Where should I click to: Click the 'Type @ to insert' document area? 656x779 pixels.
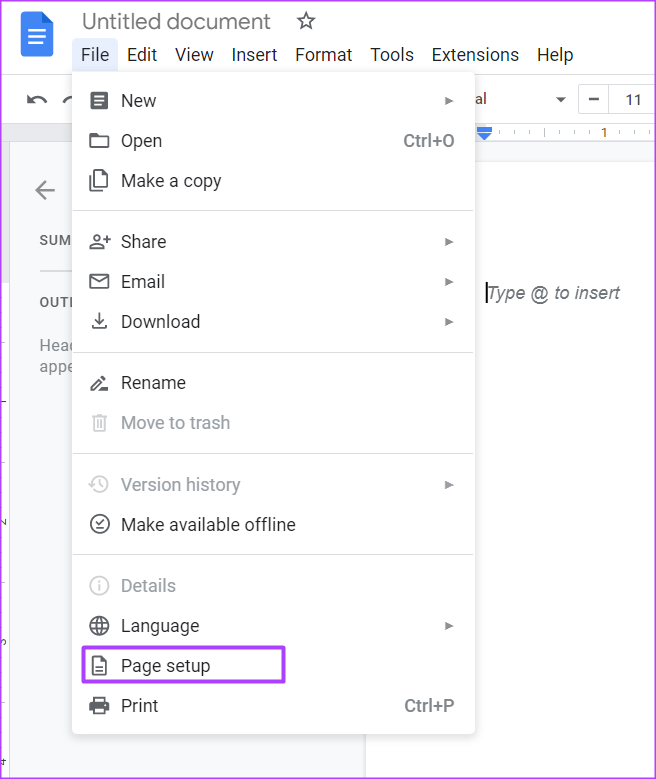click(x=553, y=293)
